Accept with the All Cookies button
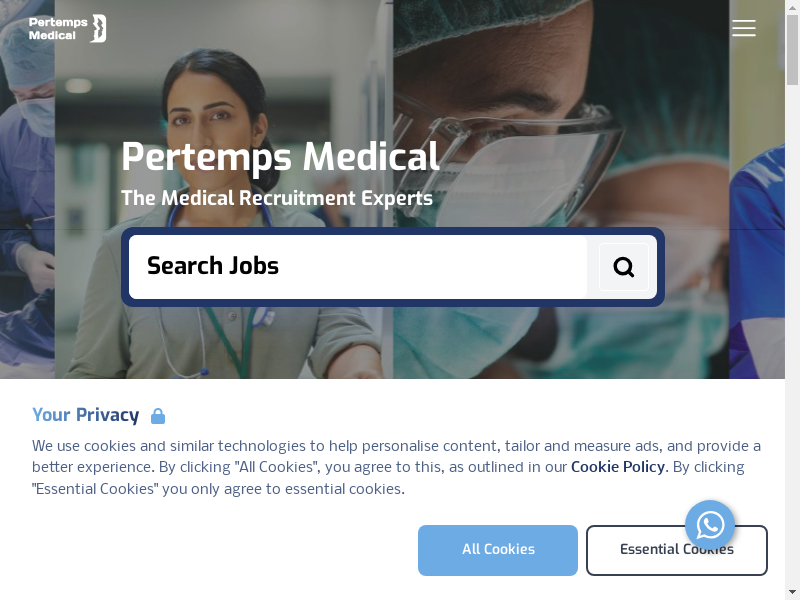The height and width of the screenshot is (600, 800). coord(498,550)
